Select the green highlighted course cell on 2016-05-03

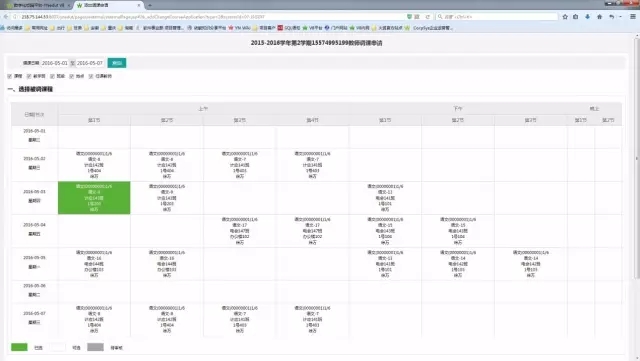pos(94,198)
